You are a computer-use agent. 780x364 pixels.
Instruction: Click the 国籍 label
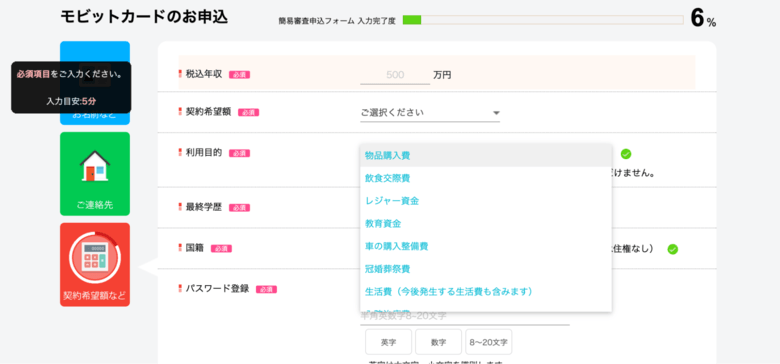point(195,248)
